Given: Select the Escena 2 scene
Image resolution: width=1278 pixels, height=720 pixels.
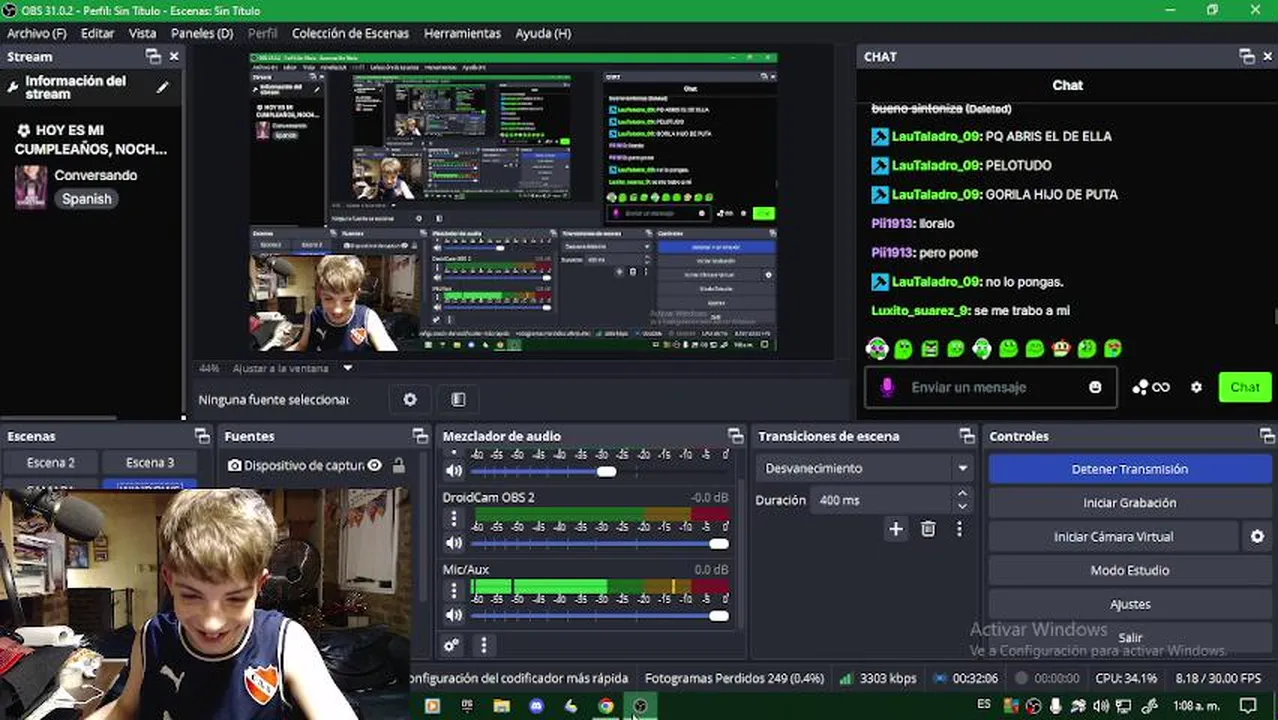Looking at the screenshot, I should (x=51, y=463).
